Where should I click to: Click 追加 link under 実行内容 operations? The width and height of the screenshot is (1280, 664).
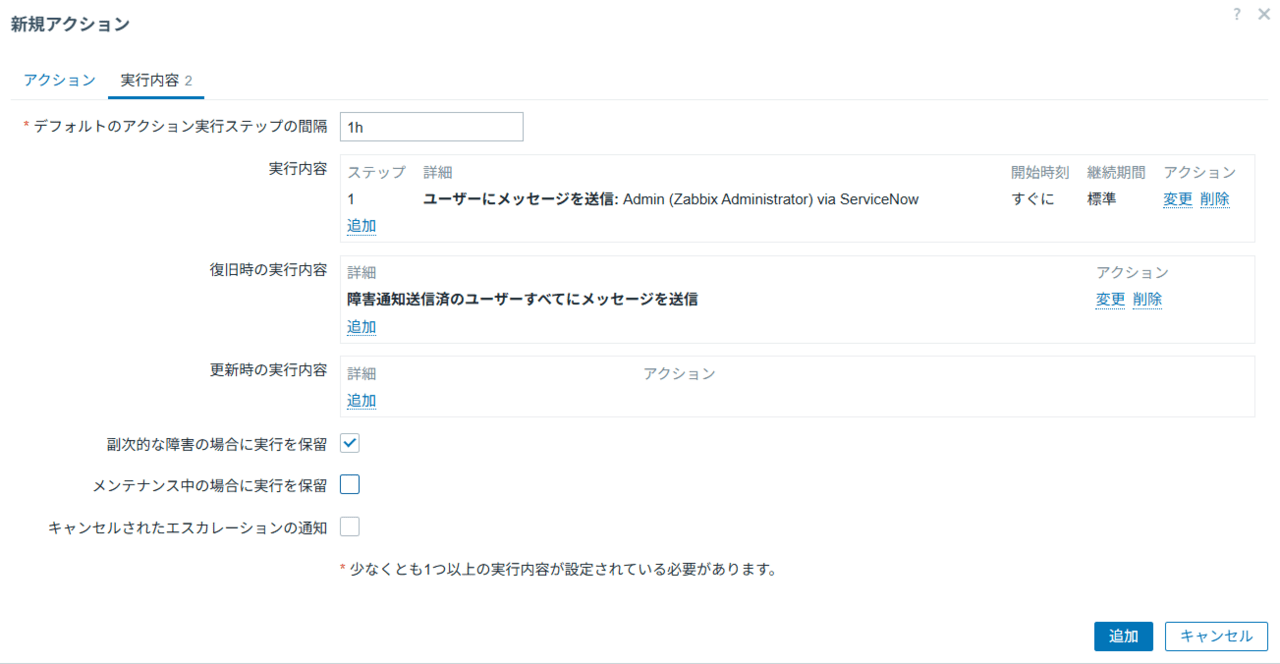tap(361, 226)
